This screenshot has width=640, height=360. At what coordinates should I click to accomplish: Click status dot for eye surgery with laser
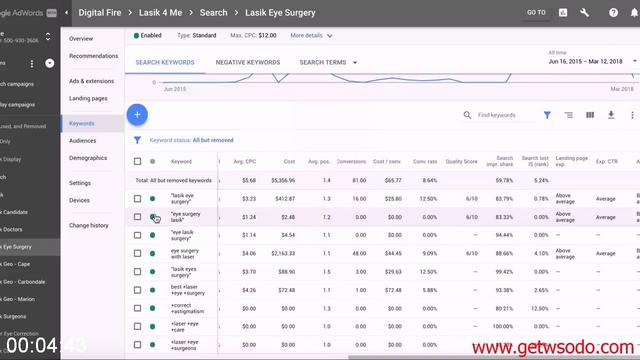(152, 253)
